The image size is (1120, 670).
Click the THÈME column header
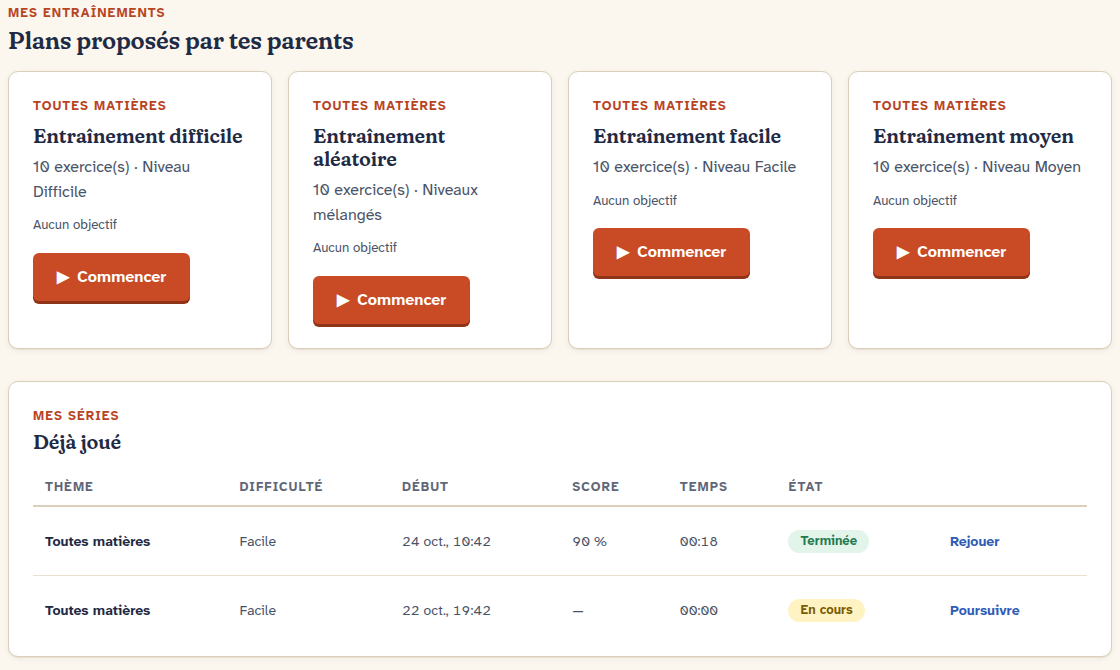coord(69,486)
